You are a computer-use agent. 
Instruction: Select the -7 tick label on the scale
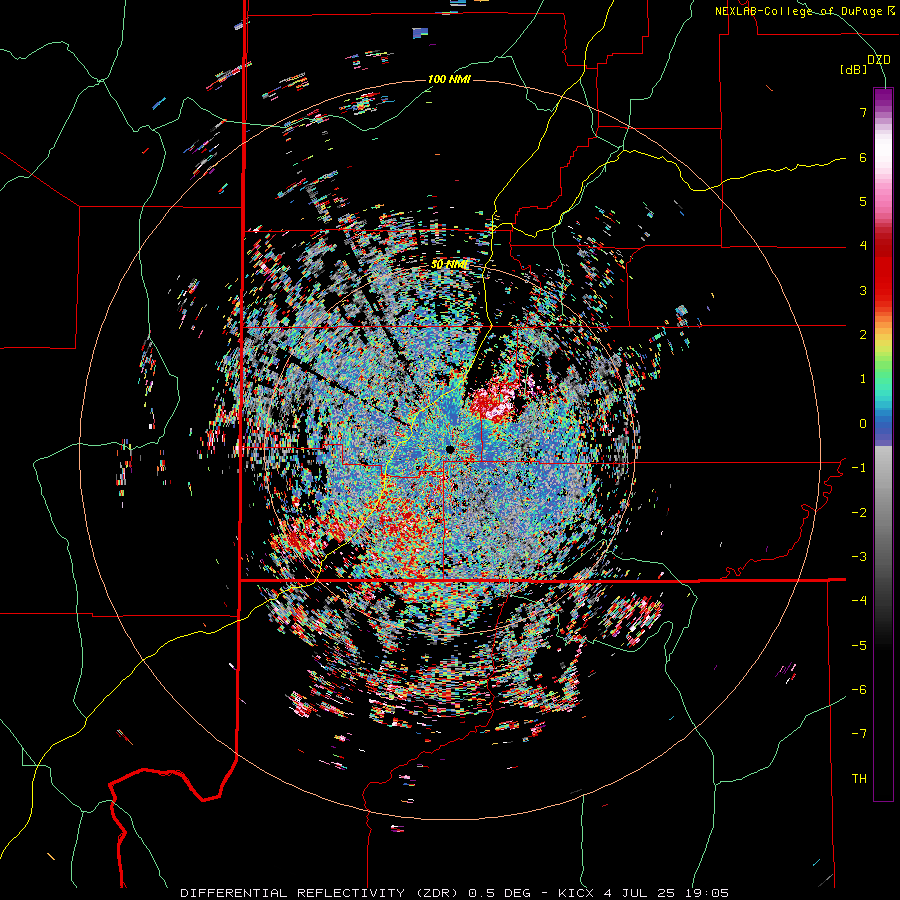tap(859, 734)
